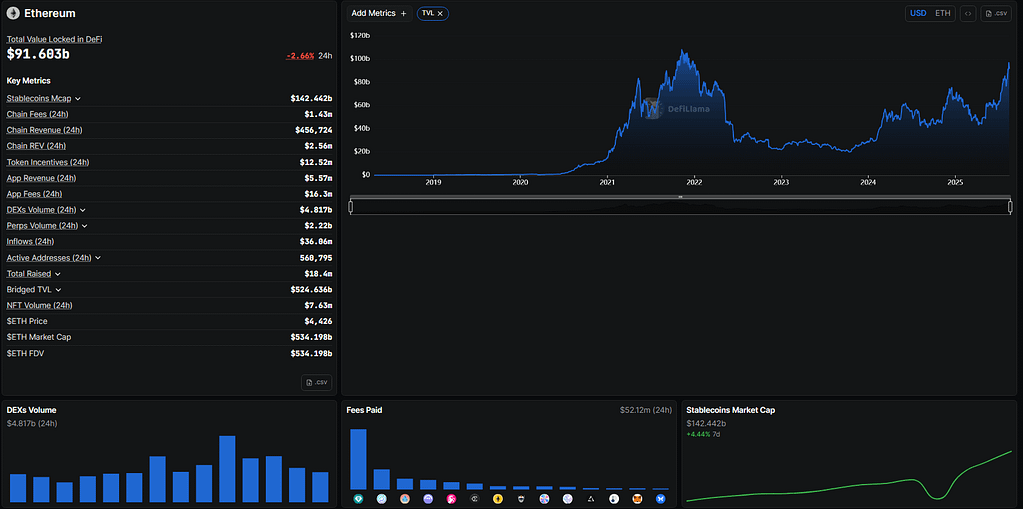Click the $524.636b Bridged TVL value
The image size is (1023, 509).
point(311,290)
